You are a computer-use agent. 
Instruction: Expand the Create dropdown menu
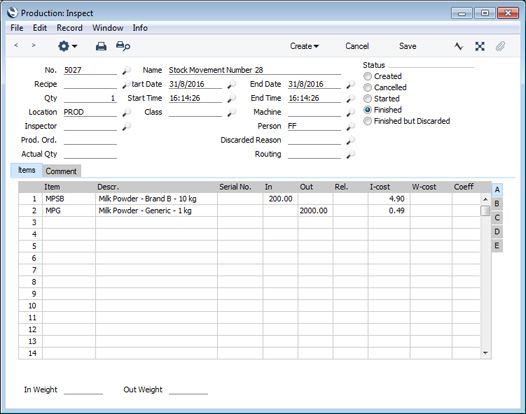coord(304,46)
